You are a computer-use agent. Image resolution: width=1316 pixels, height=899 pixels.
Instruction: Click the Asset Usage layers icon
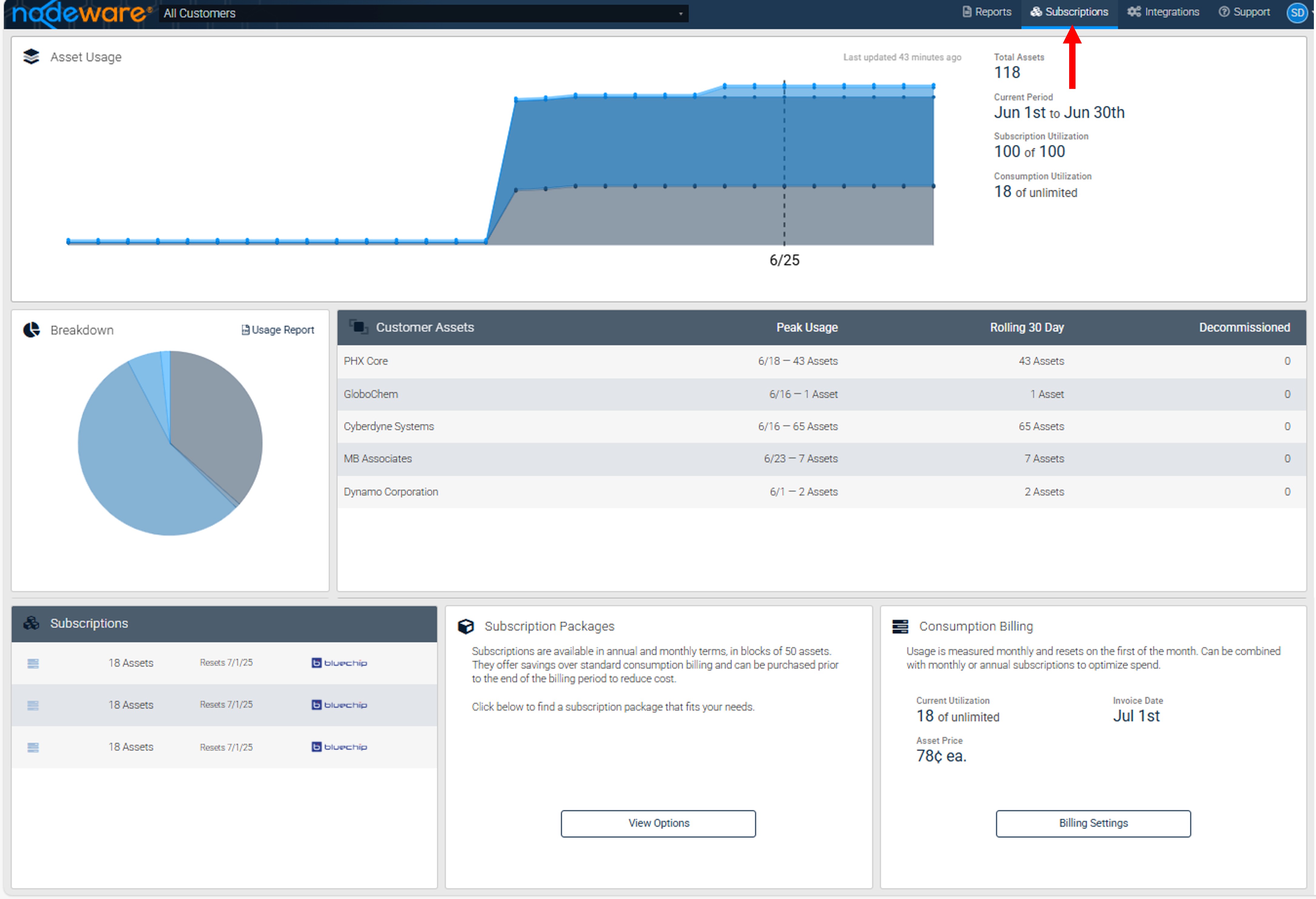pyautogui.click(x=32, y=57)
